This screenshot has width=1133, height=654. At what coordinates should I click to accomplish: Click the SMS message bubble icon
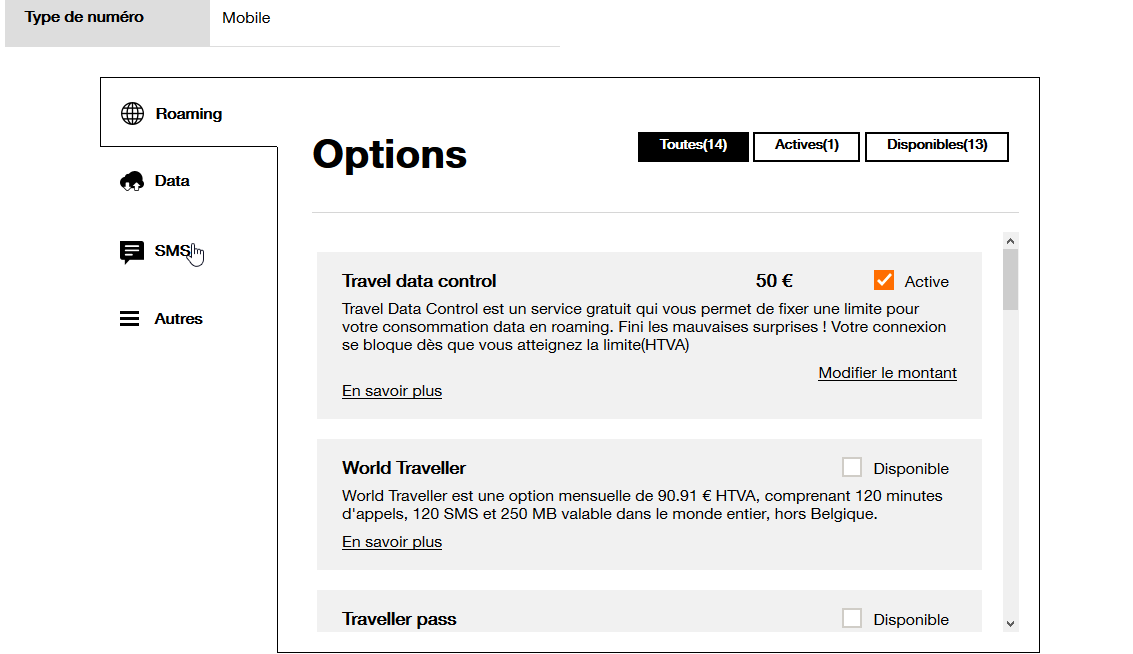click(x=131, y=252)
